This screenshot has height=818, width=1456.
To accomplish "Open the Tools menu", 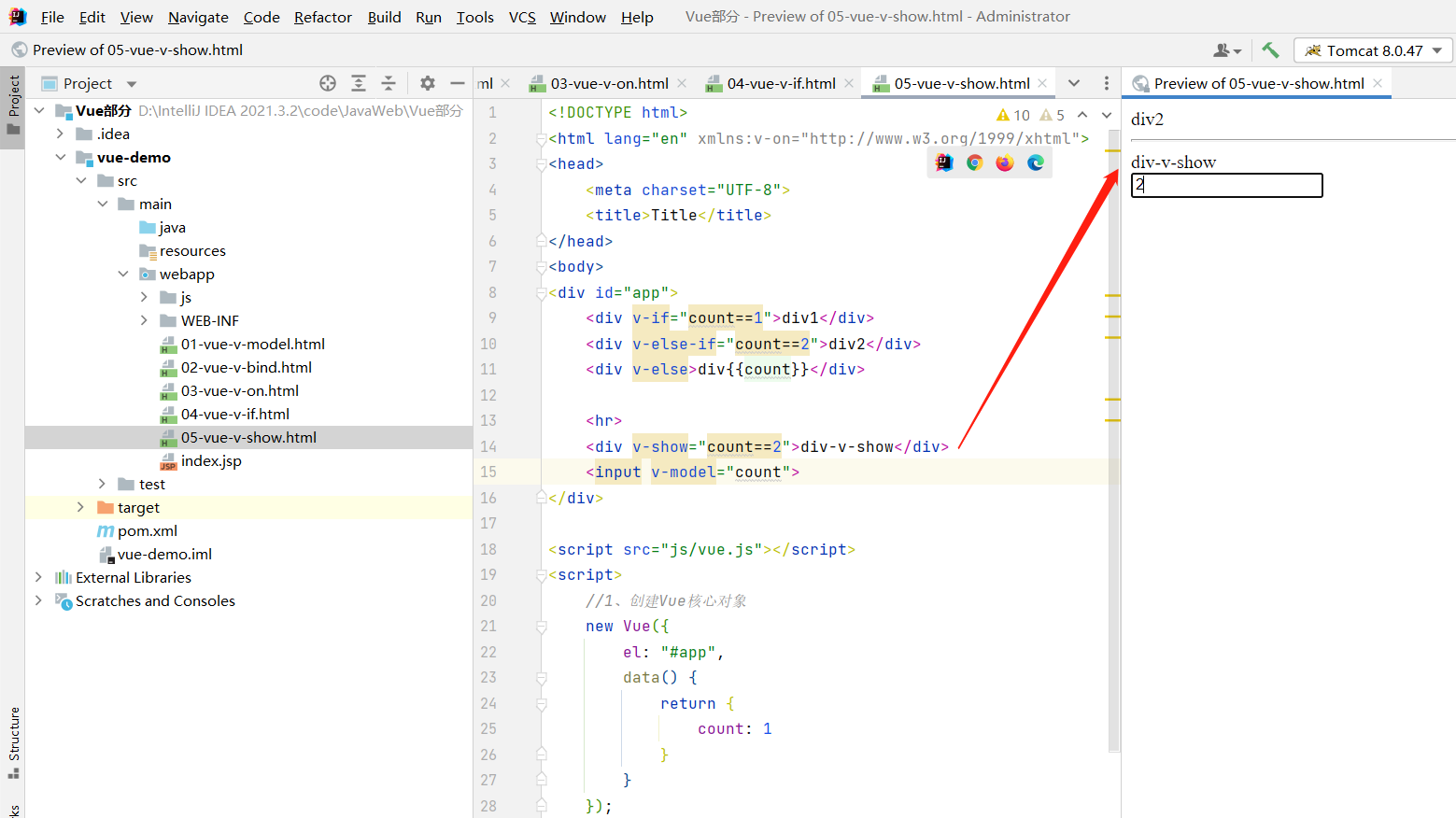I will (x=474, y=17).
